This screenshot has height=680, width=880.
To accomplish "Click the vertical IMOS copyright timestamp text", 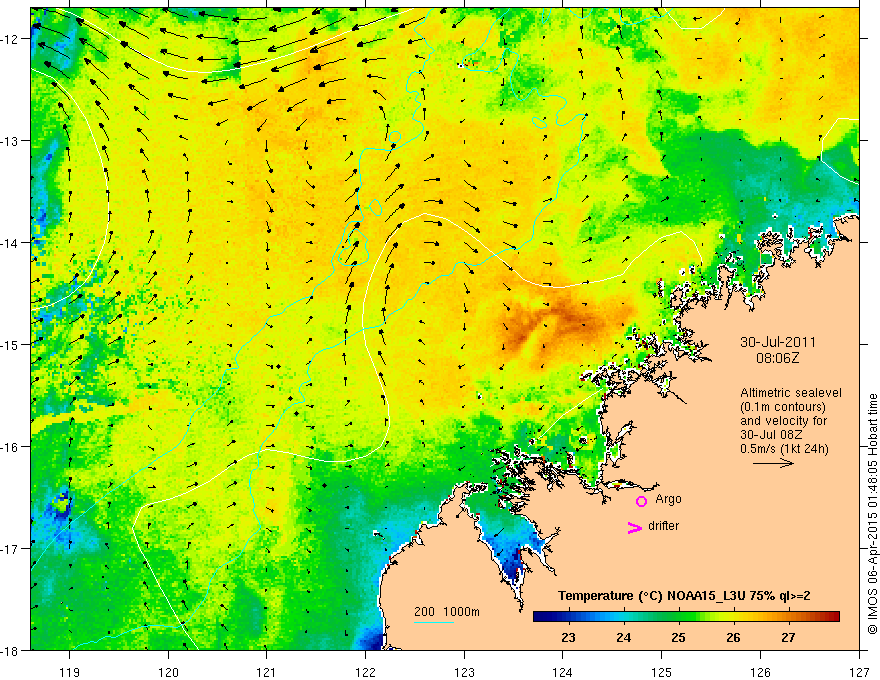I will [873, 514].
